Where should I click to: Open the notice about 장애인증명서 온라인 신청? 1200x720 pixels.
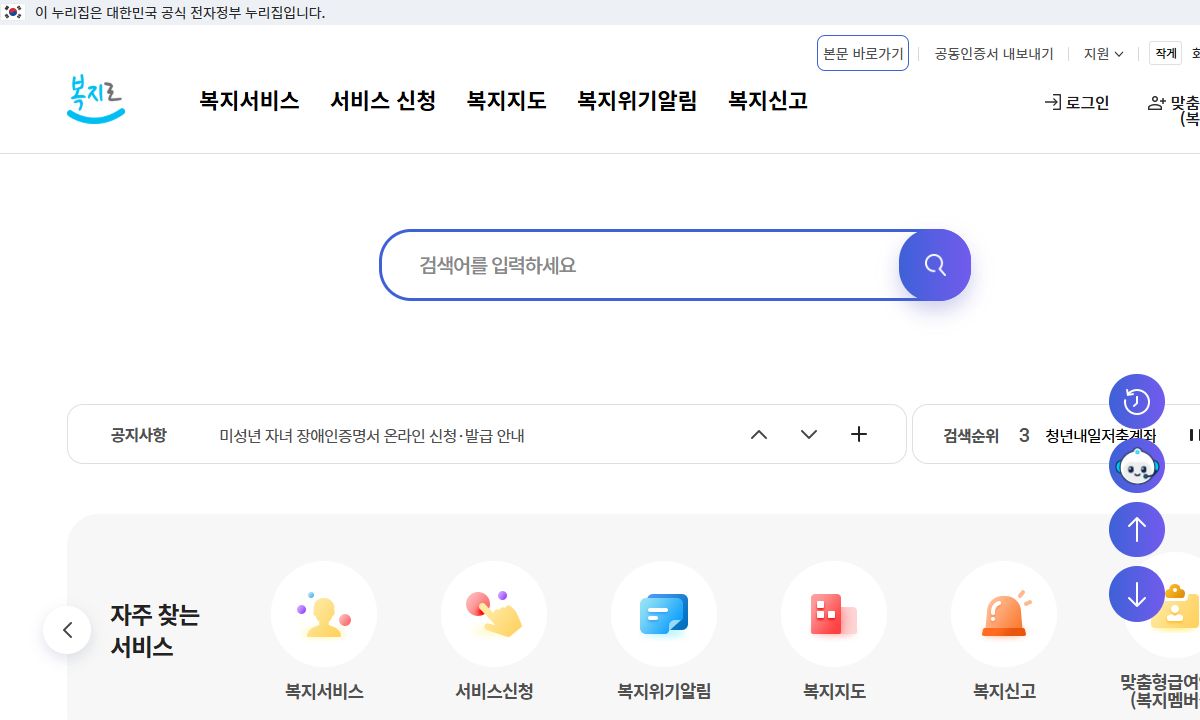pyautogui.click(x=372, y=435)
